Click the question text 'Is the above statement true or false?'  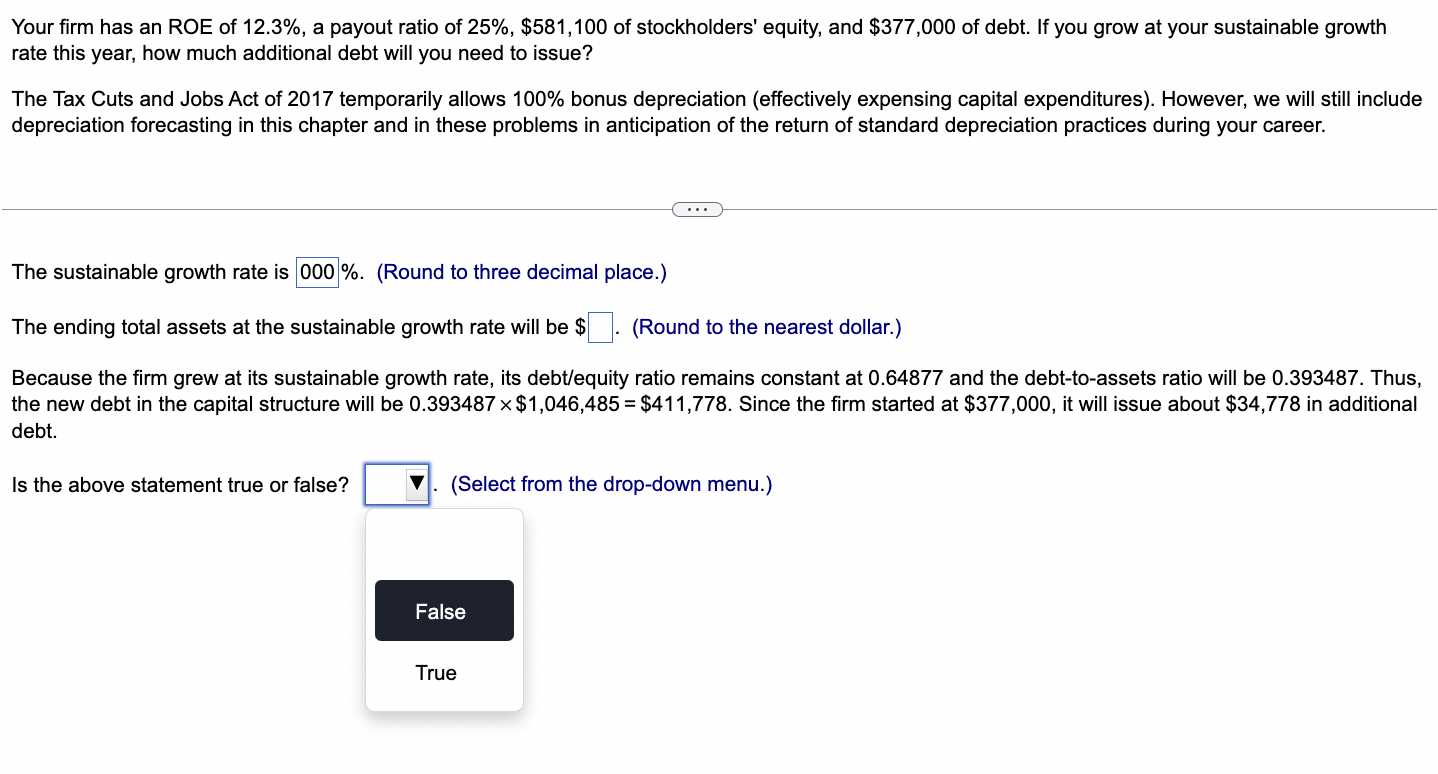(178, 484)
